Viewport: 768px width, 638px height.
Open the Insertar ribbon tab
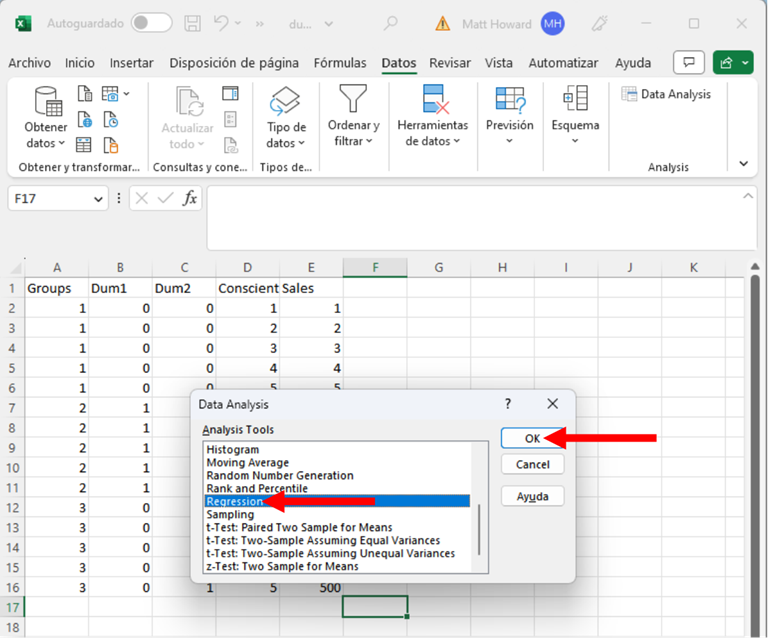click(x=131, y=63)
